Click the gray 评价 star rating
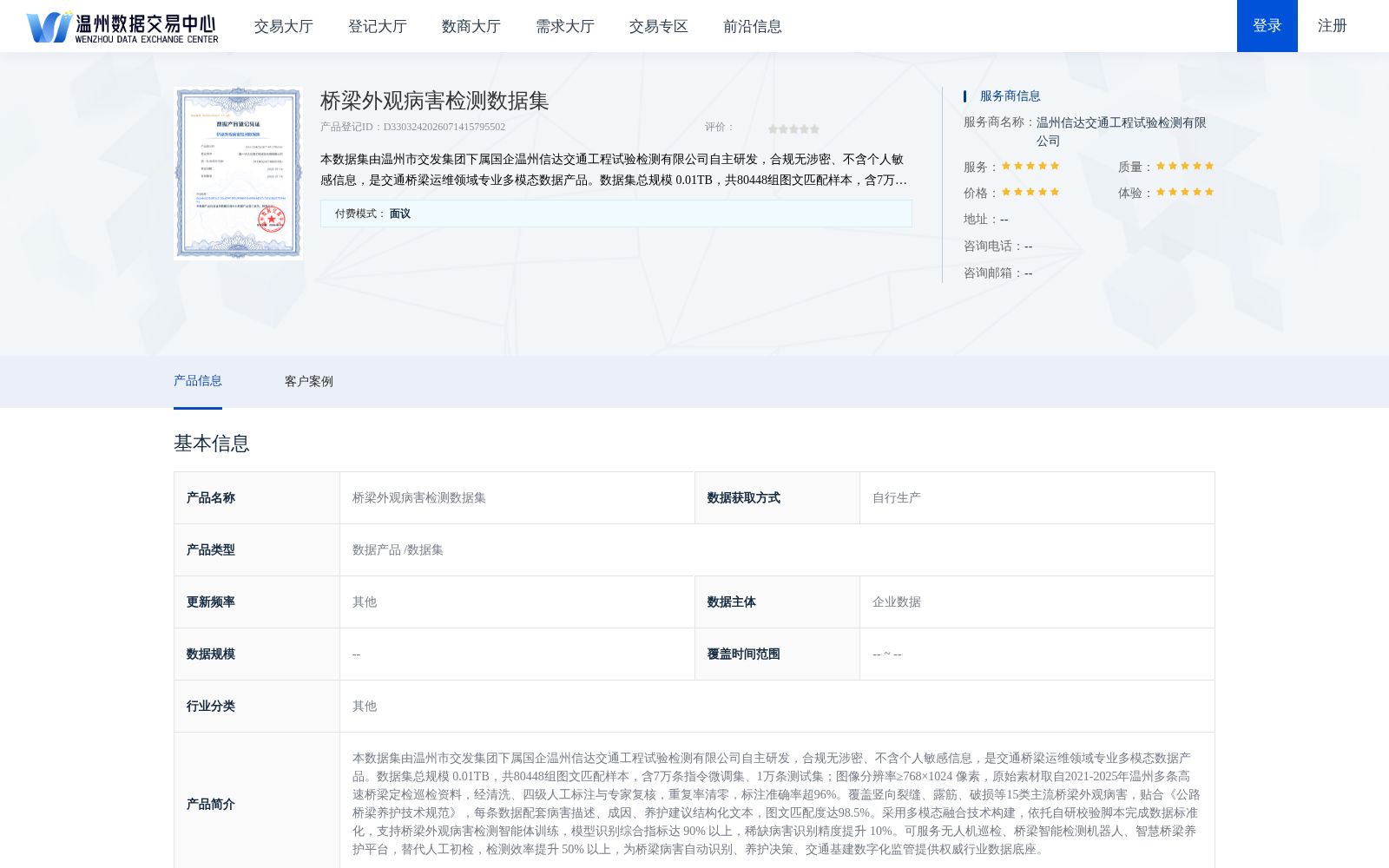Viewport: 1389px width, 868px height. [793, 128]
